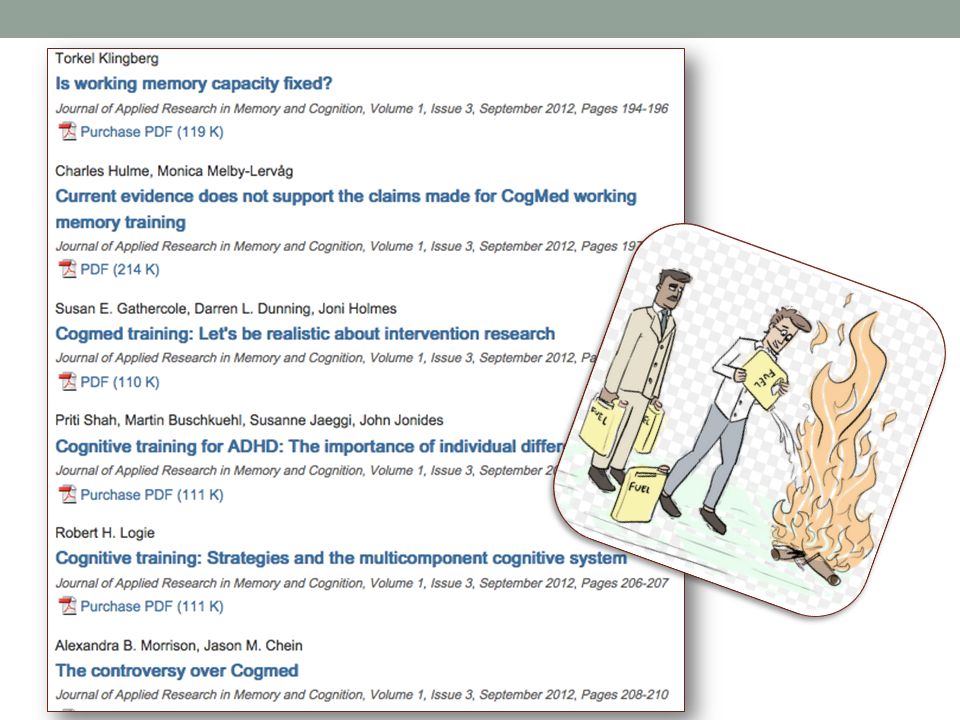Open 'The controversy over Cogmed' article
Viewport: 960px width, 720px height.
177,671
